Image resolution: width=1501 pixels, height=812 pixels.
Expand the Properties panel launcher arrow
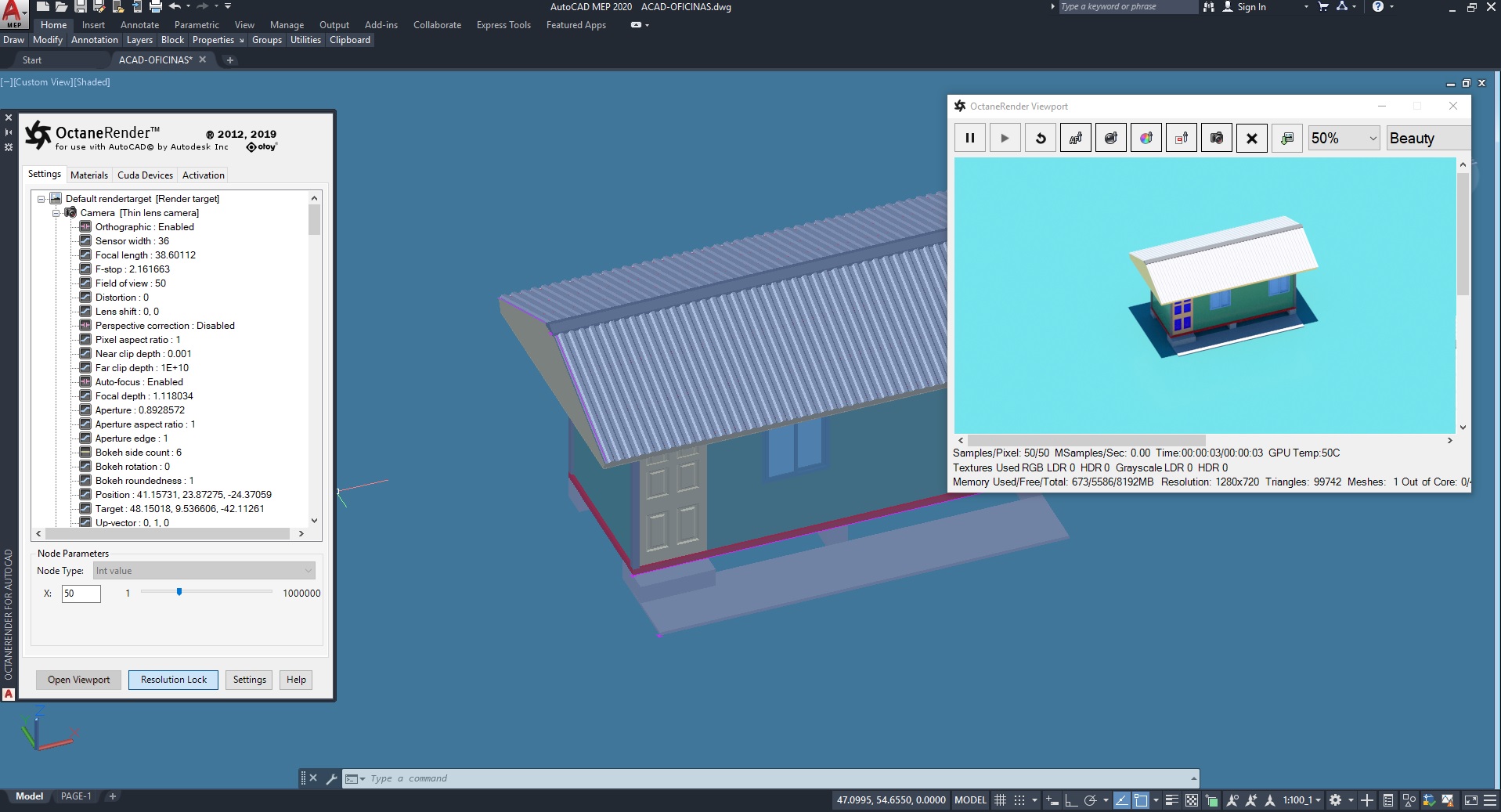(x=241, y=41)
